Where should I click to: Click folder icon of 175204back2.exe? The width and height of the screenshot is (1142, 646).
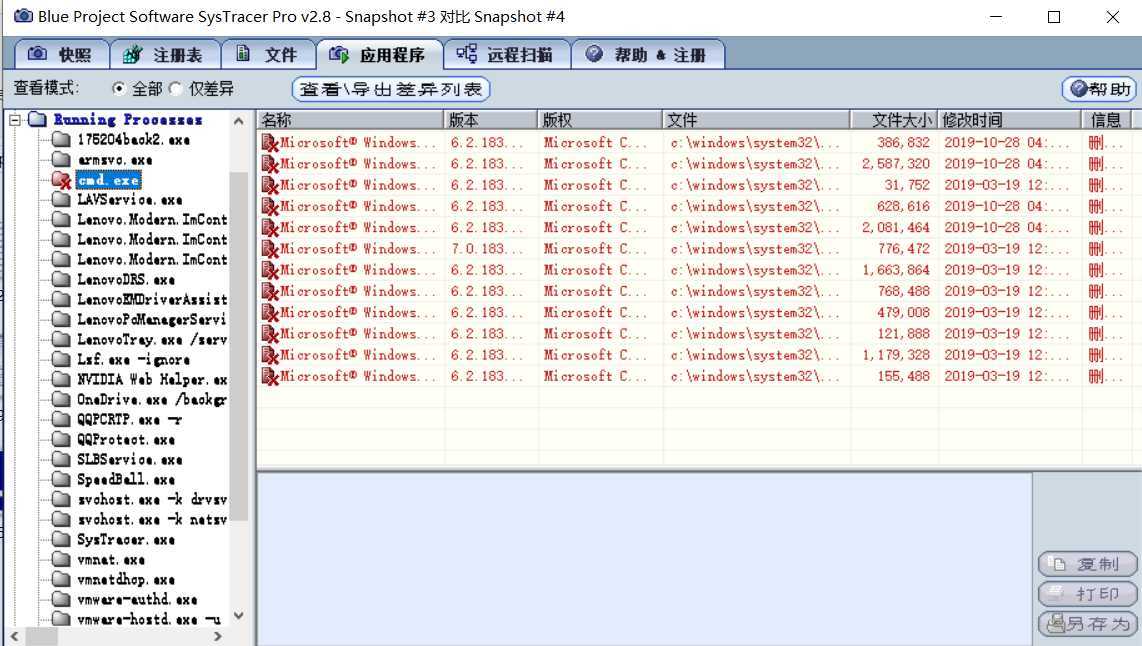[x=62, y=139]
